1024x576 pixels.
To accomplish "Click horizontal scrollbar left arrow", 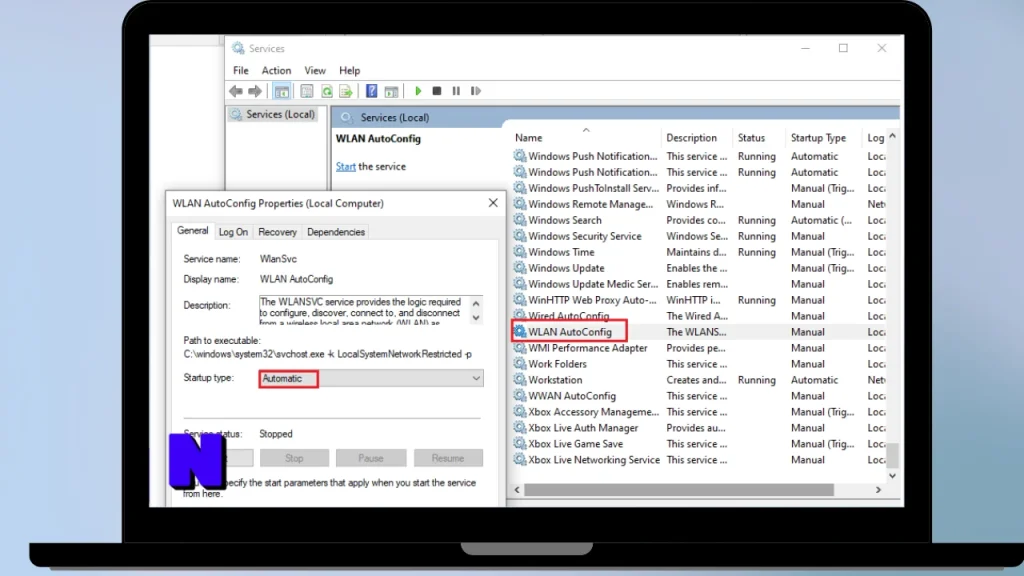I will click(x=517, y=489).
